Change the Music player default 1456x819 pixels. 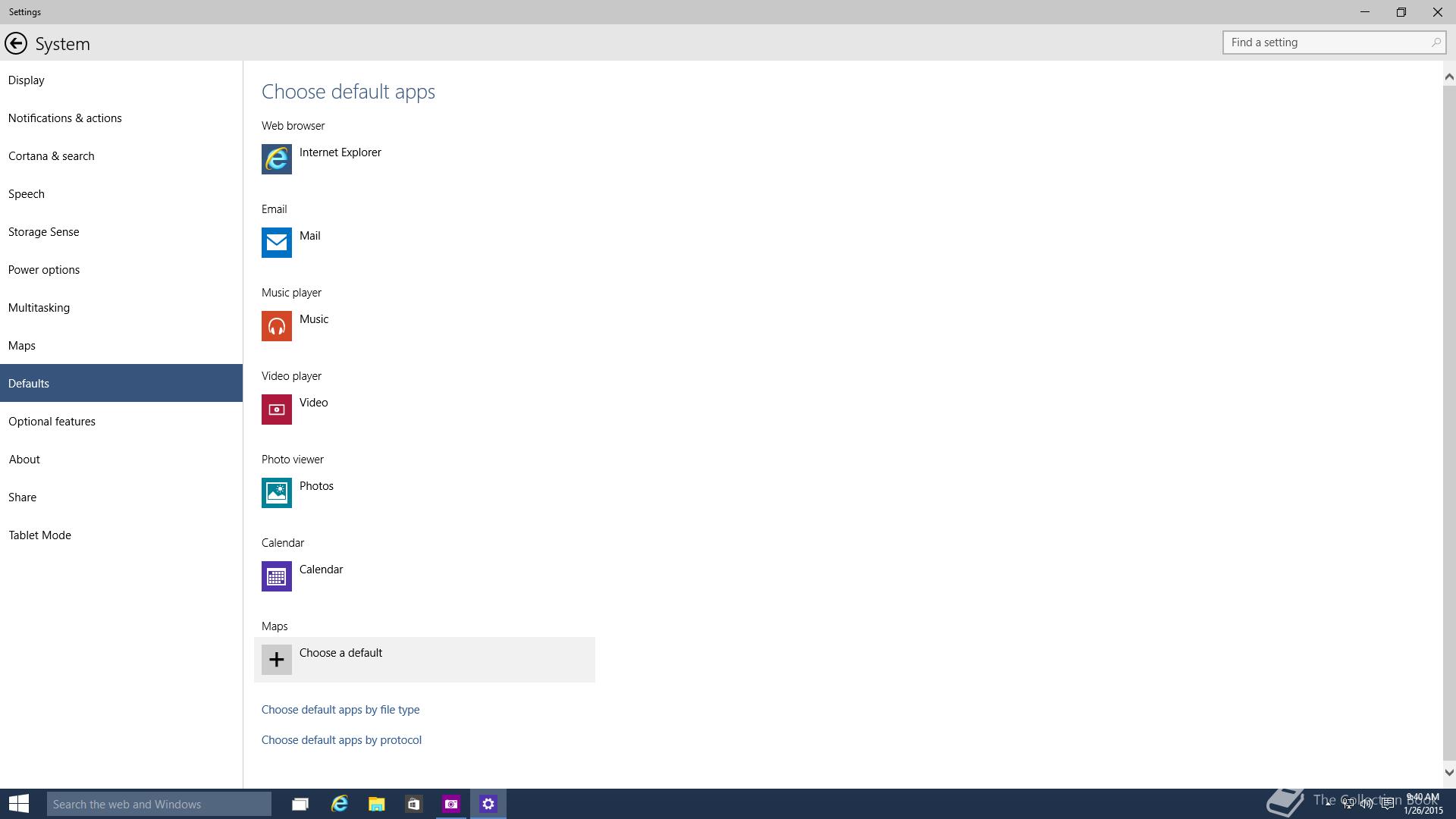425,326
